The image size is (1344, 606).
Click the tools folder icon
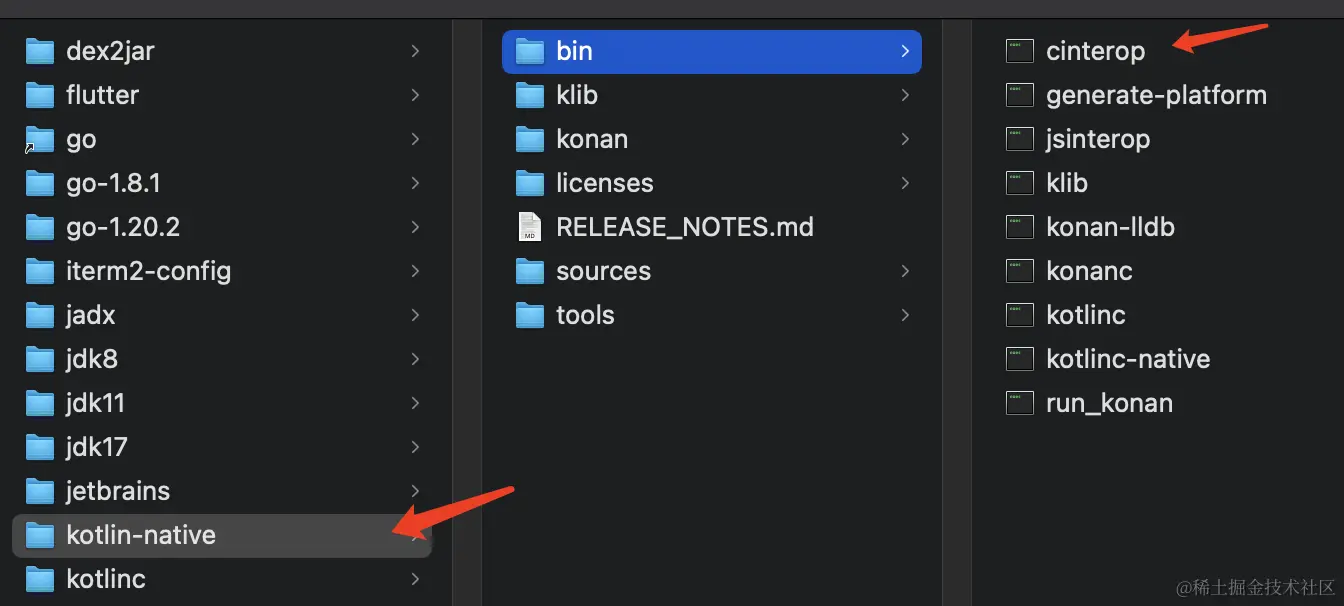529,315
